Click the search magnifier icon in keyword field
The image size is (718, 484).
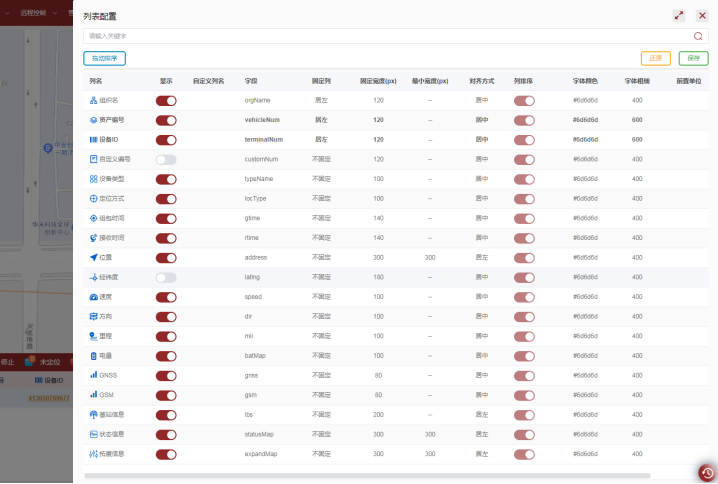(x=699, y=35)
